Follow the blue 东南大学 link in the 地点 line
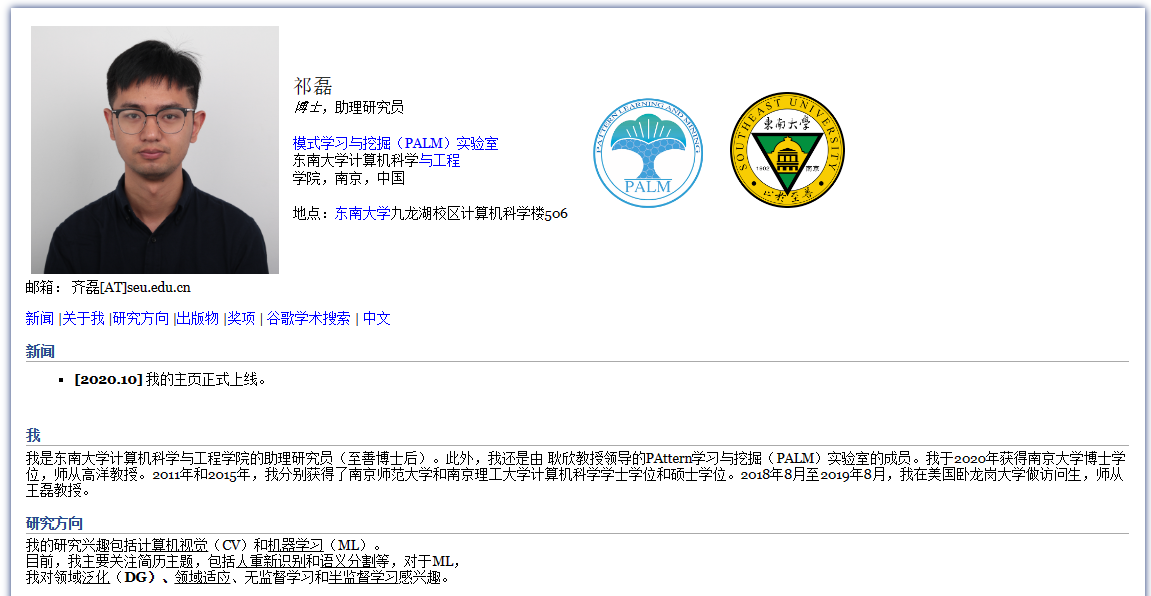Viewport: 1151px width, 596px height. click(x=363, y=214)
